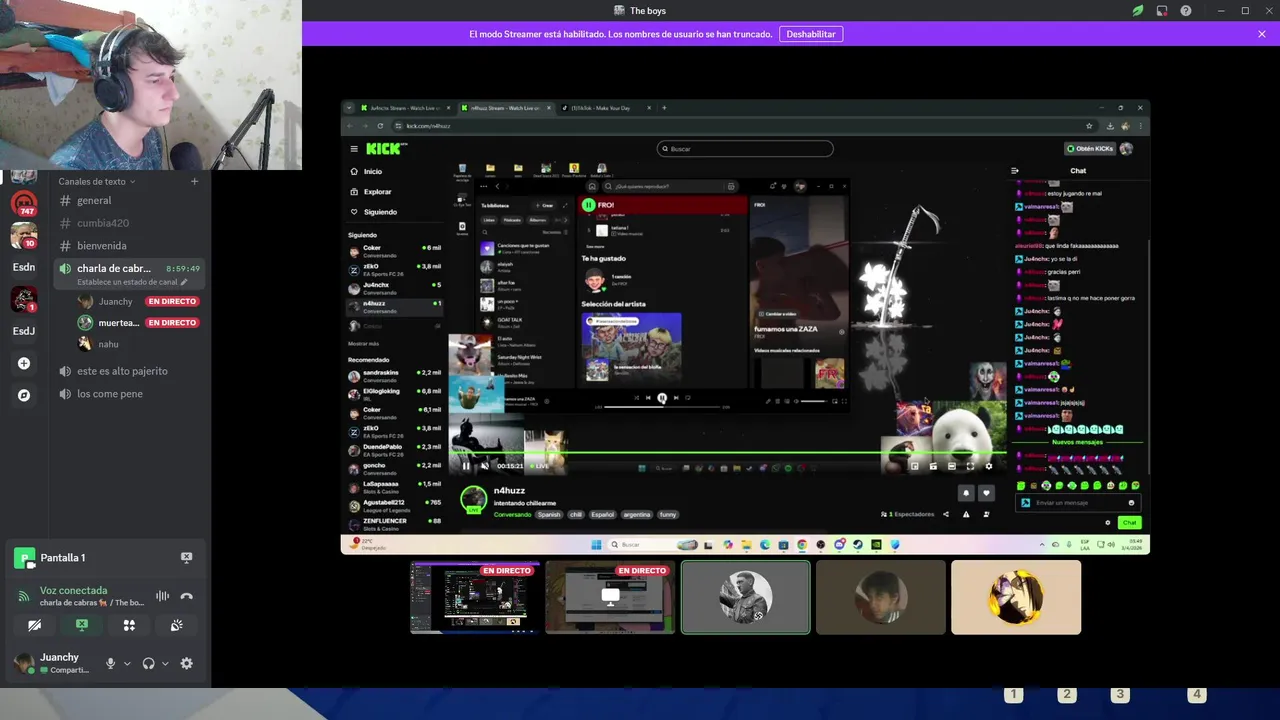Open the general text channel

[130, 201]
